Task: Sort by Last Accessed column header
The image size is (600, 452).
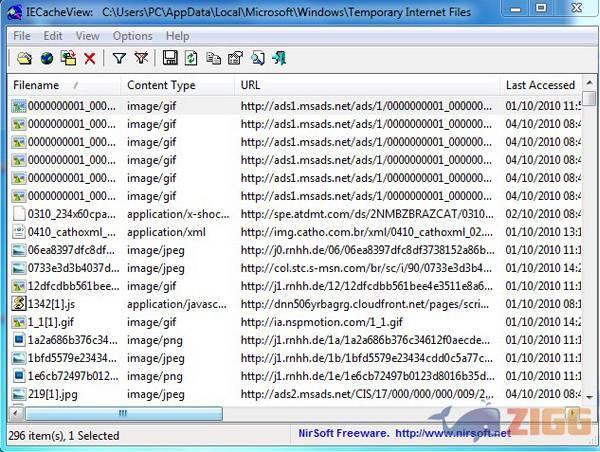Action: coord(541,85)
